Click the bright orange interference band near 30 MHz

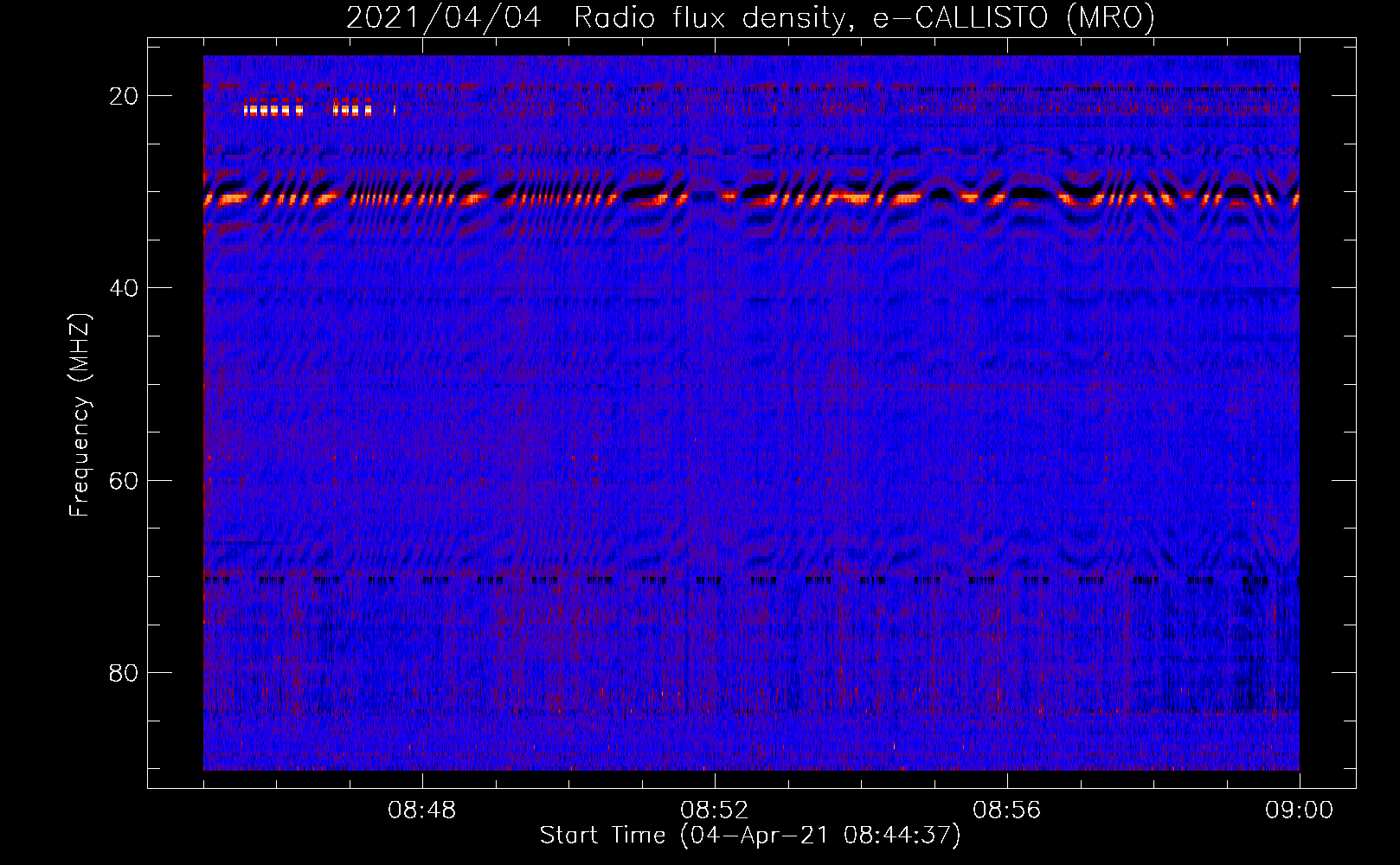[x=751, y=198]
